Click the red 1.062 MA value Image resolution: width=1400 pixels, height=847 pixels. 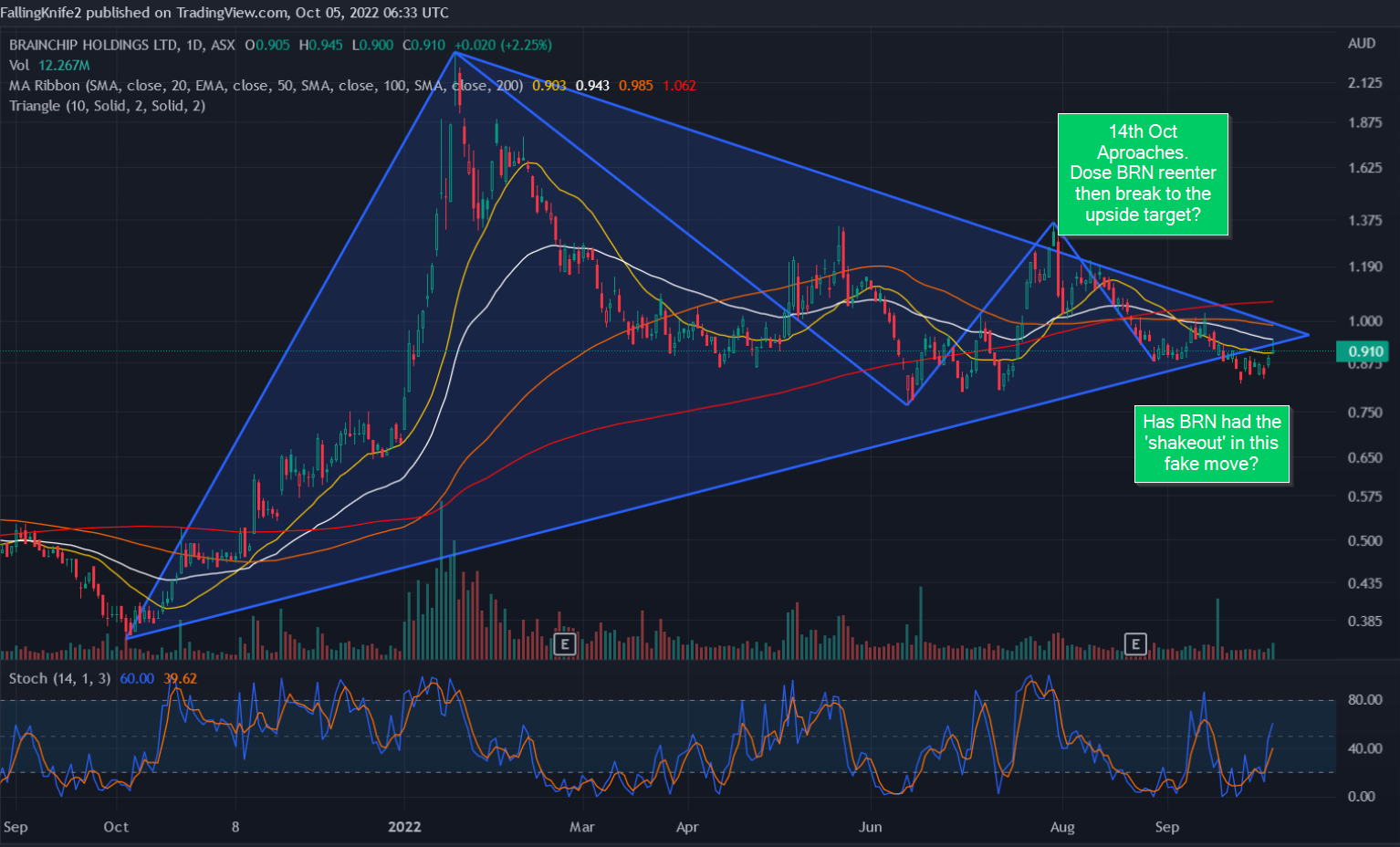(x=679, y=86)
